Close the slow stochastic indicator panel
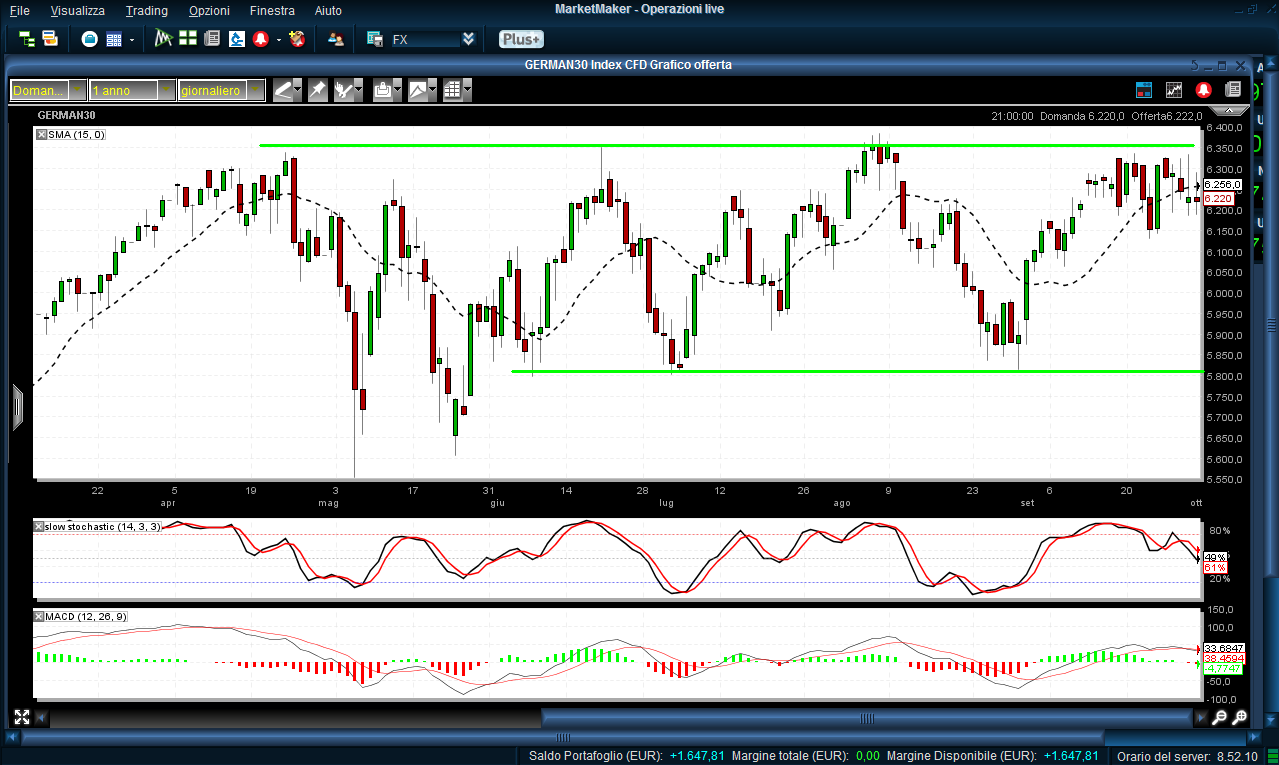This screenshot has height=765, width=1279. point(39,526)
